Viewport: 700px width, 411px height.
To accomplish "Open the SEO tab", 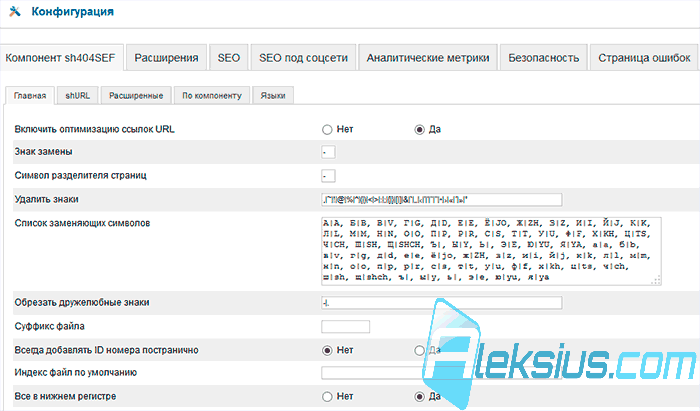I will tap(229, 58).
